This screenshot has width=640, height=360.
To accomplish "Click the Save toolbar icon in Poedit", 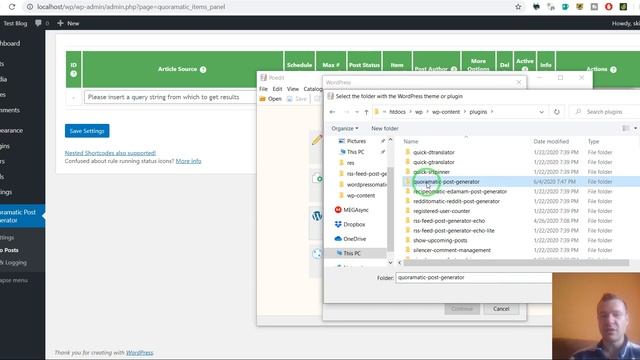I will coord(297,99).
